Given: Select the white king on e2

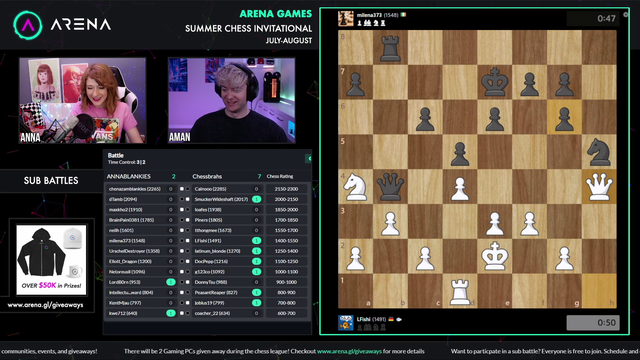Looking at the screenshot, I should tap(495, 256).
